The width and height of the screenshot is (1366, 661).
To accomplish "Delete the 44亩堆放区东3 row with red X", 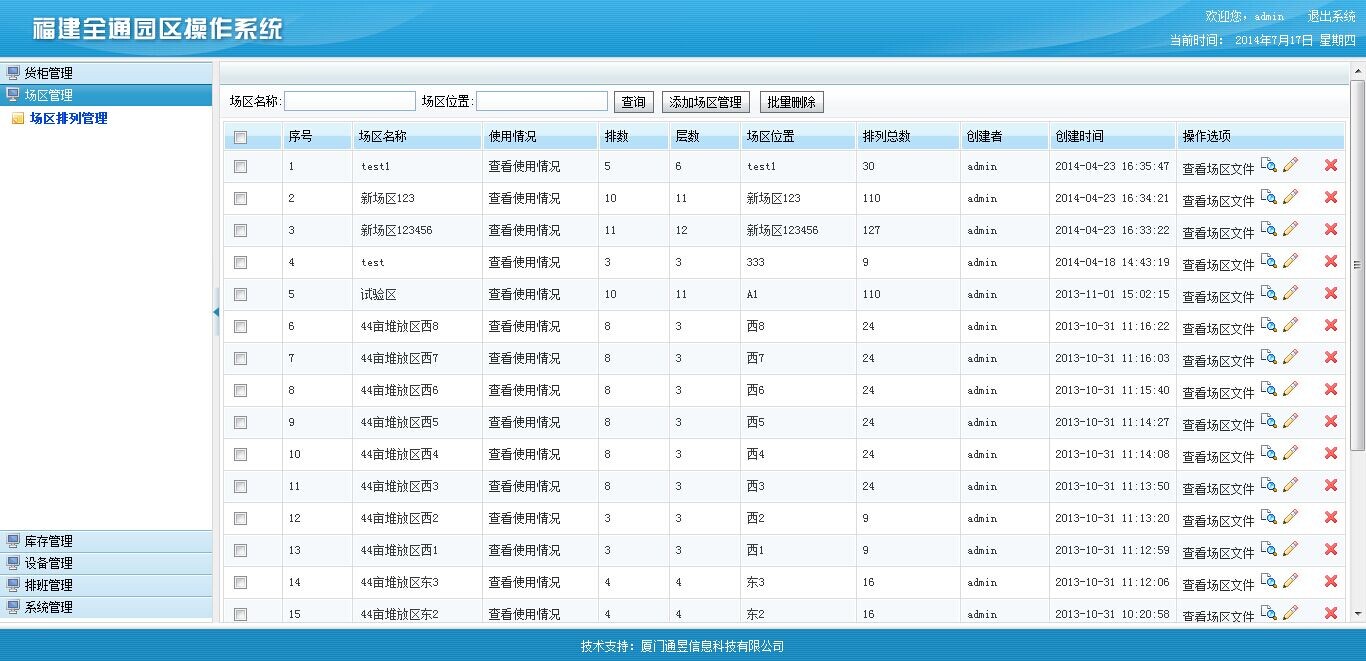I will pyautogui.click(x=1331, y=582).
